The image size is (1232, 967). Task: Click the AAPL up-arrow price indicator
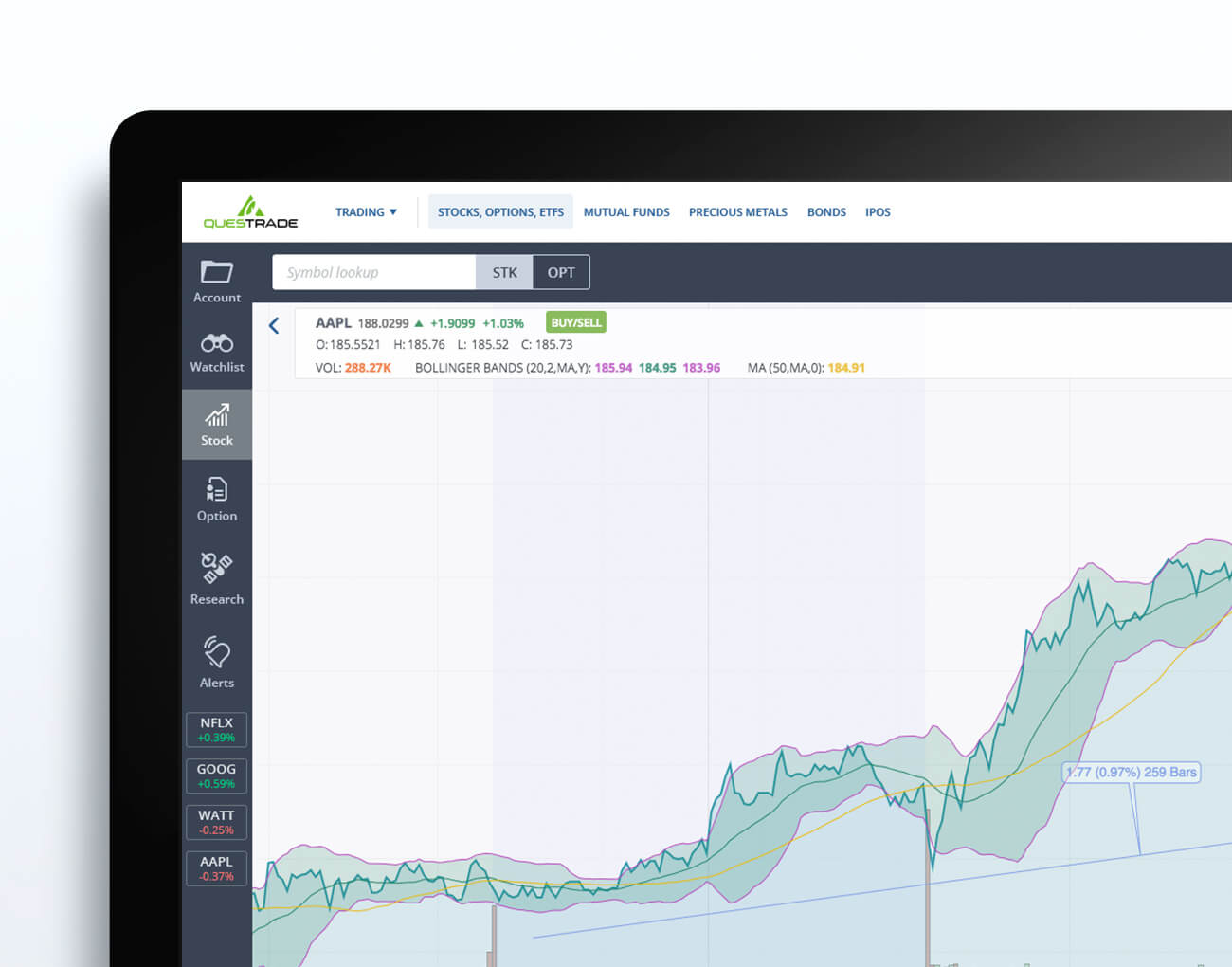(419, 322)
